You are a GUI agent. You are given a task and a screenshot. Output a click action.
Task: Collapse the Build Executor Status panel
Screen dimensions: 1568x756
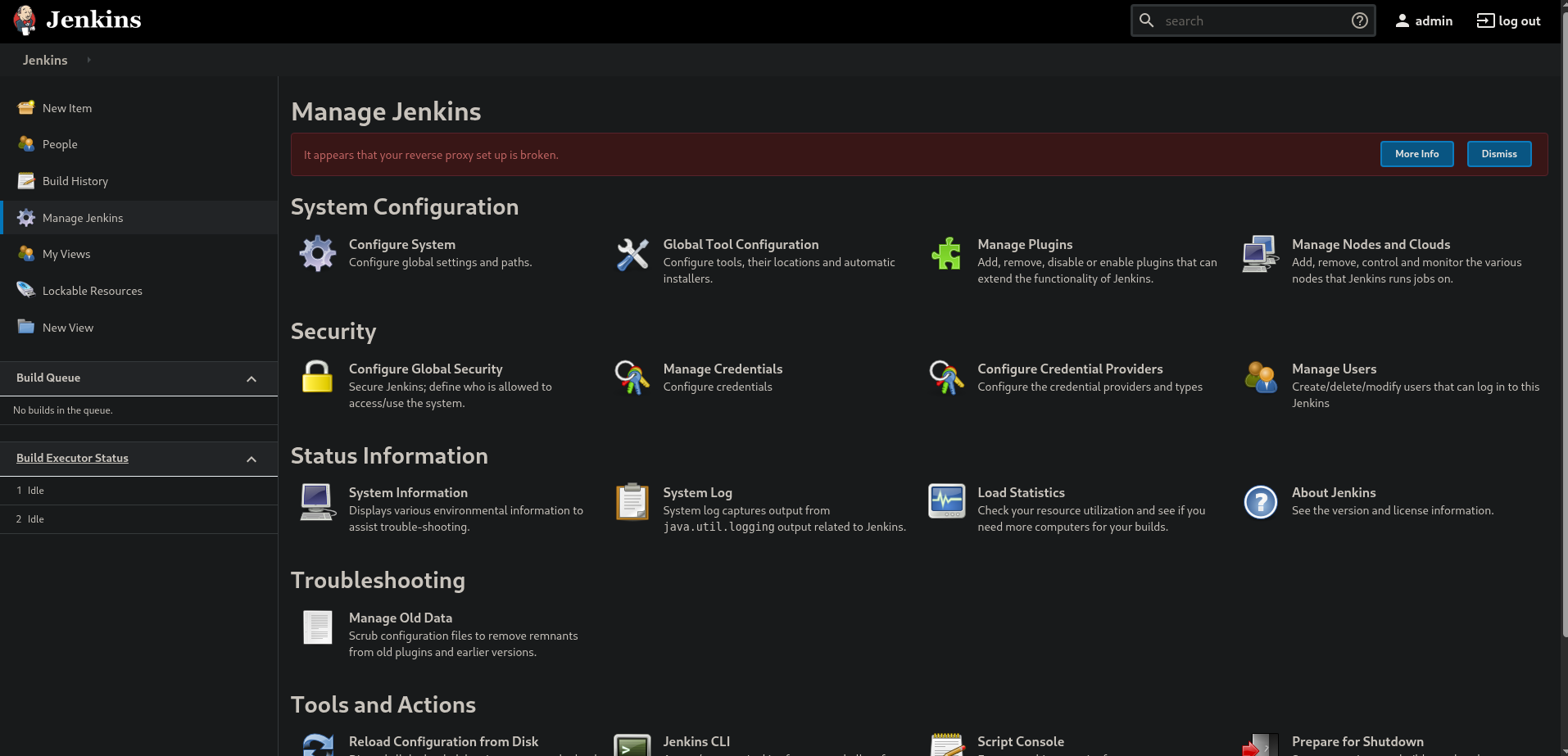252,459
